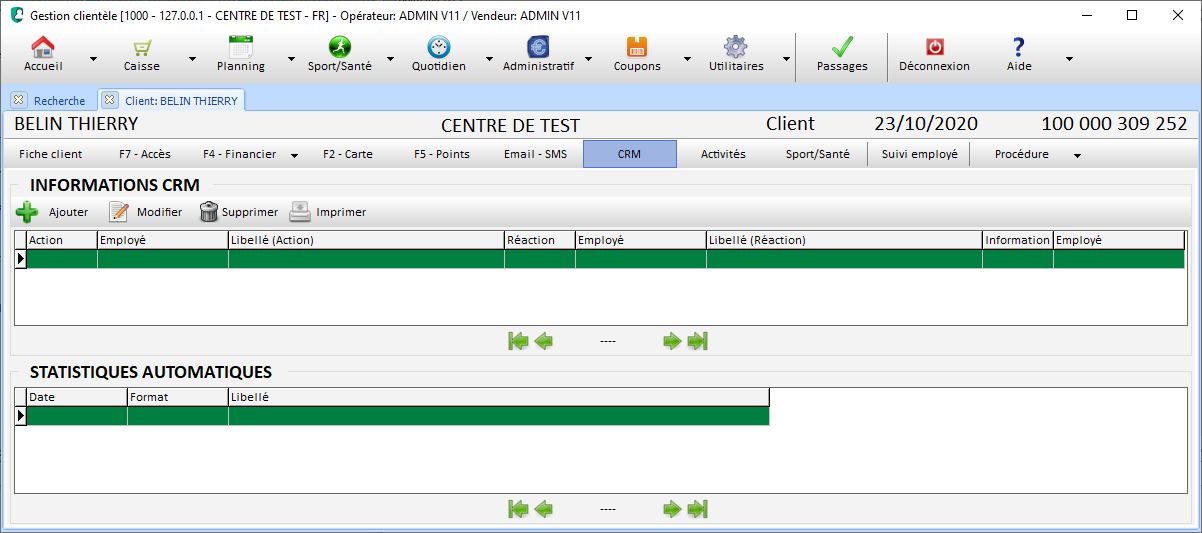Expand the Caisse dropdown arrow
The height and width of the screenshot is (533, 1202).
point(192,59)
